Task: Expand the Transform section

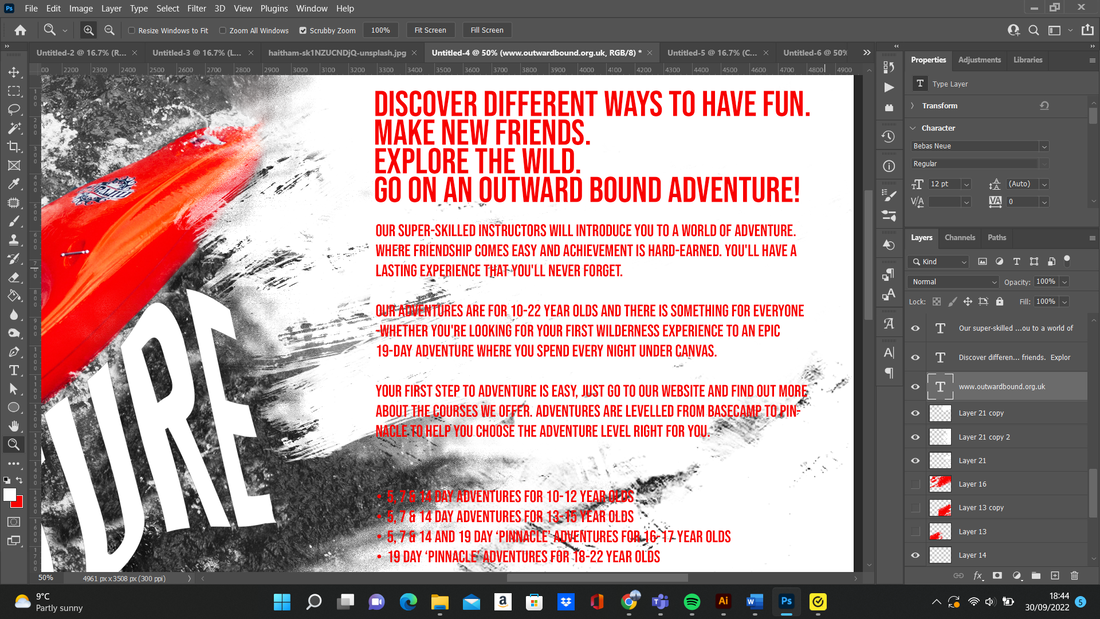Action: (x=913, y=106)
